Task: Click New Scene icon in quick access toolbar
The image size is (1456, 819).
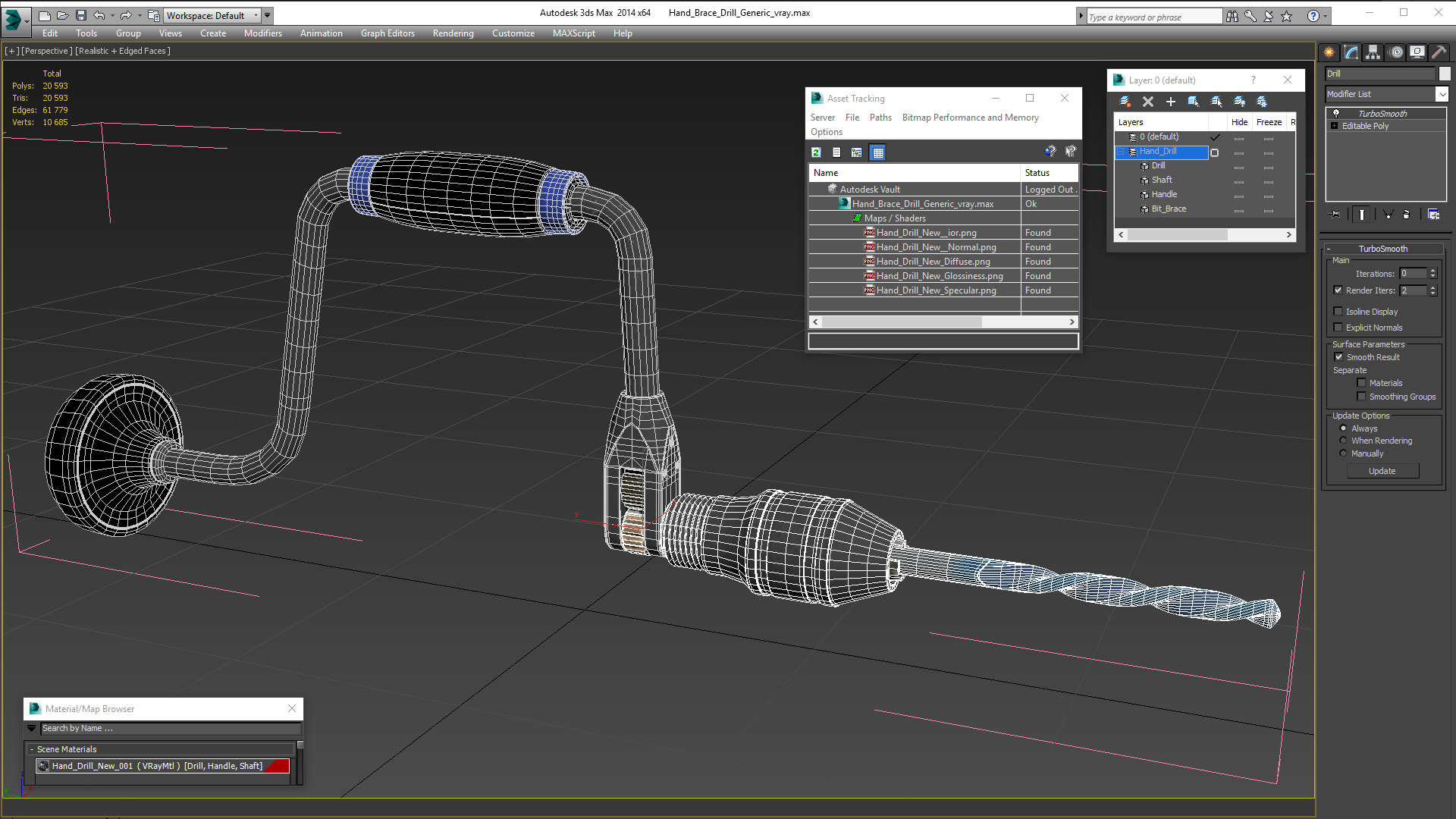Action: tap(45, 15)
